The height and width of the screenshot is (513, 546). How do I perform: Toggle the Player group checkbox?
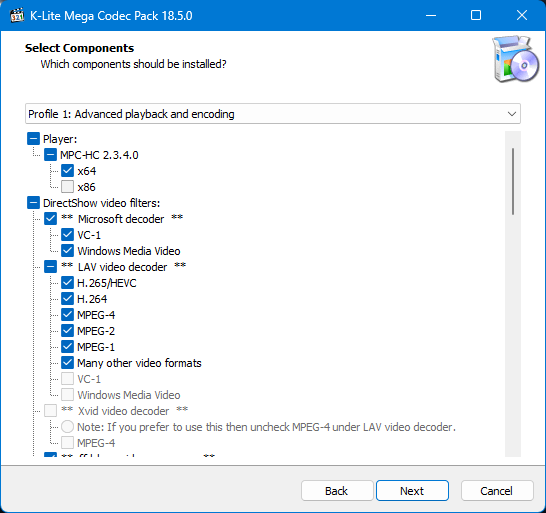point(33,139)
